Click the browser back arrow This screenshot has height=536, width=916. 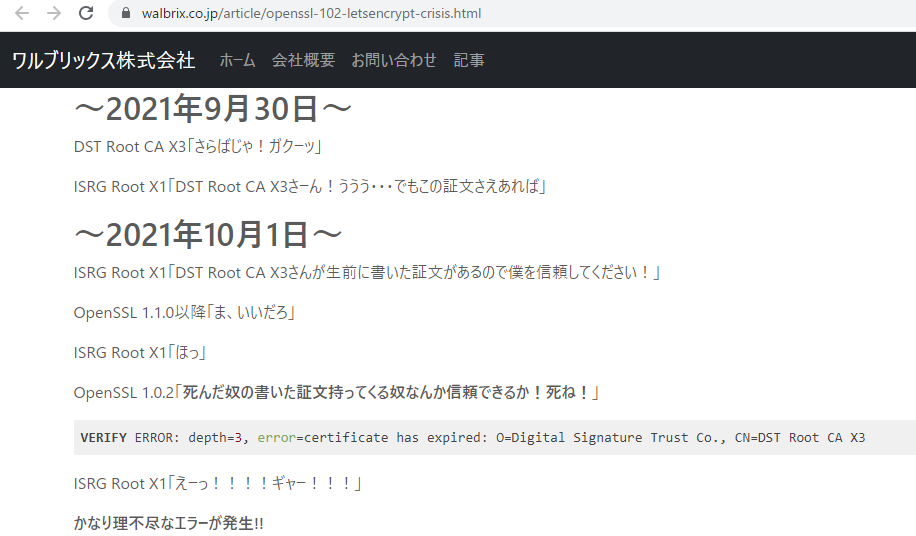22,14
